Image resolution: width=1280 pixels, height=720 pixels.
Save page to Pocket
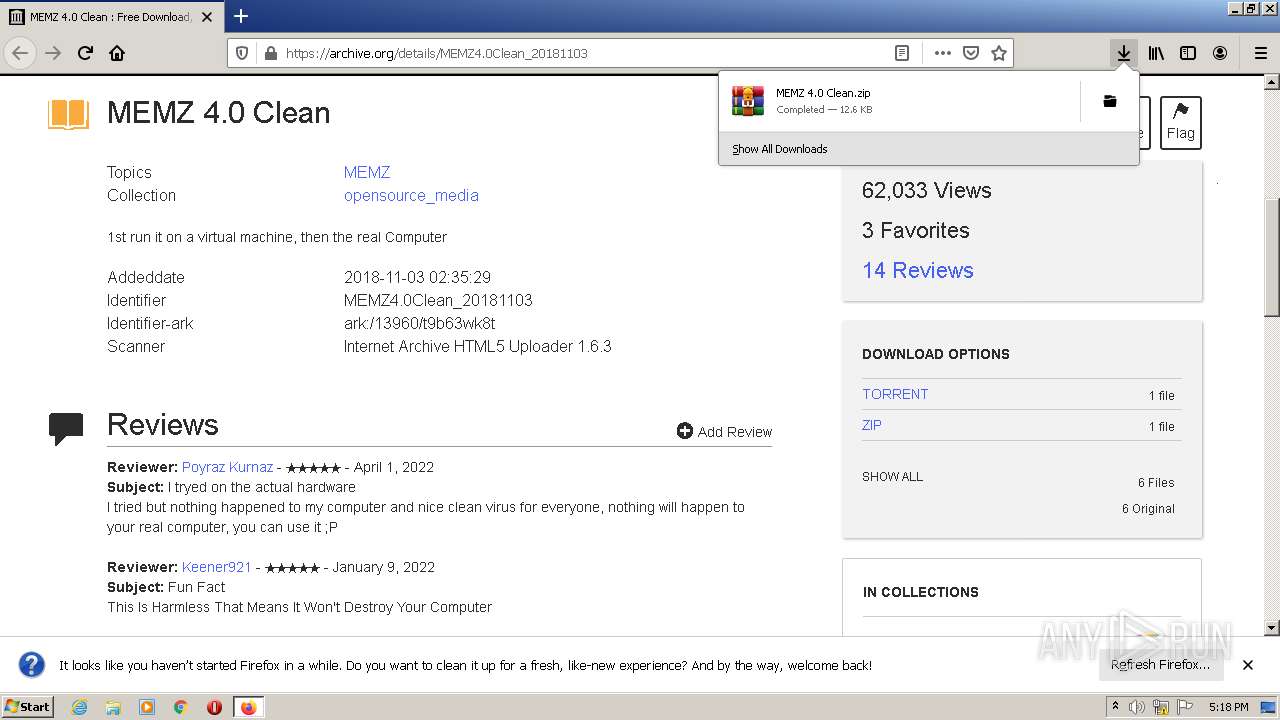click(x=970, y=53)
